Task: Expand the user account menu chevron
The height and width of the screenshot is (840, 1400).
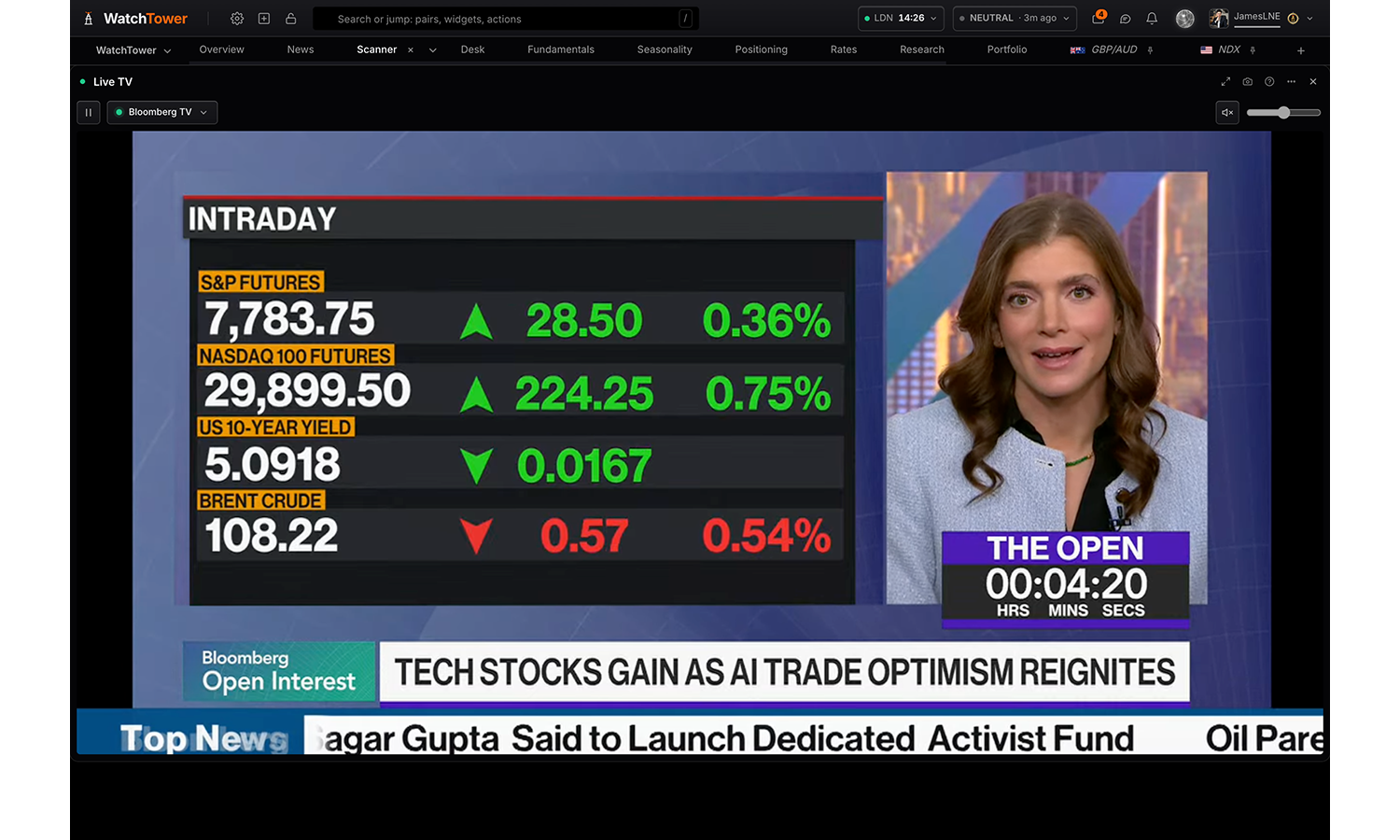Action: click(1309, 19)
